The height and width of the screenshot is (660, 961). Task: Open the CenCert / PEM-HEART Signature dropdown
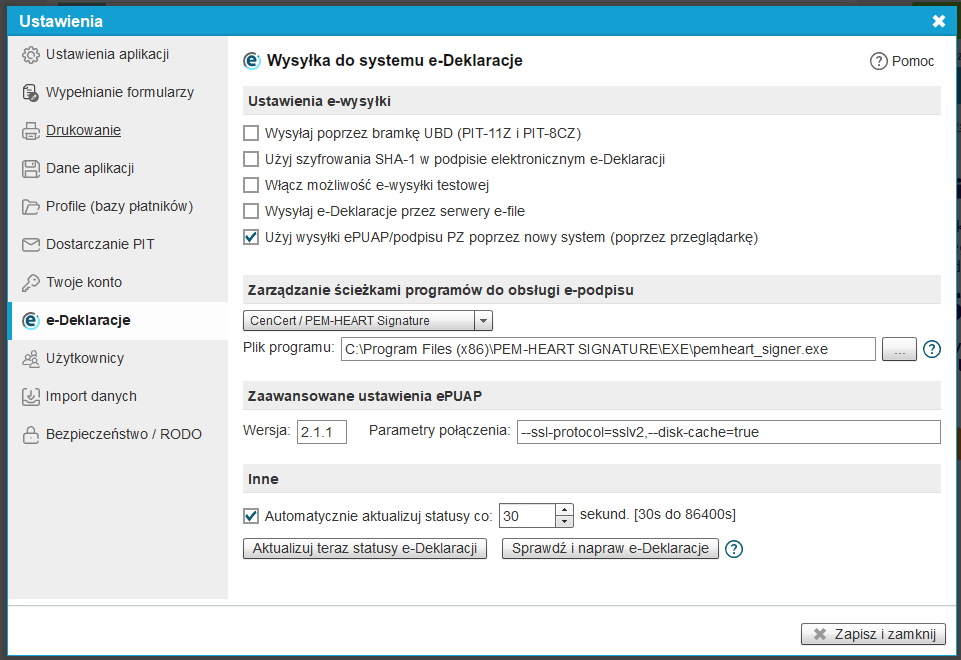(368, 321)
